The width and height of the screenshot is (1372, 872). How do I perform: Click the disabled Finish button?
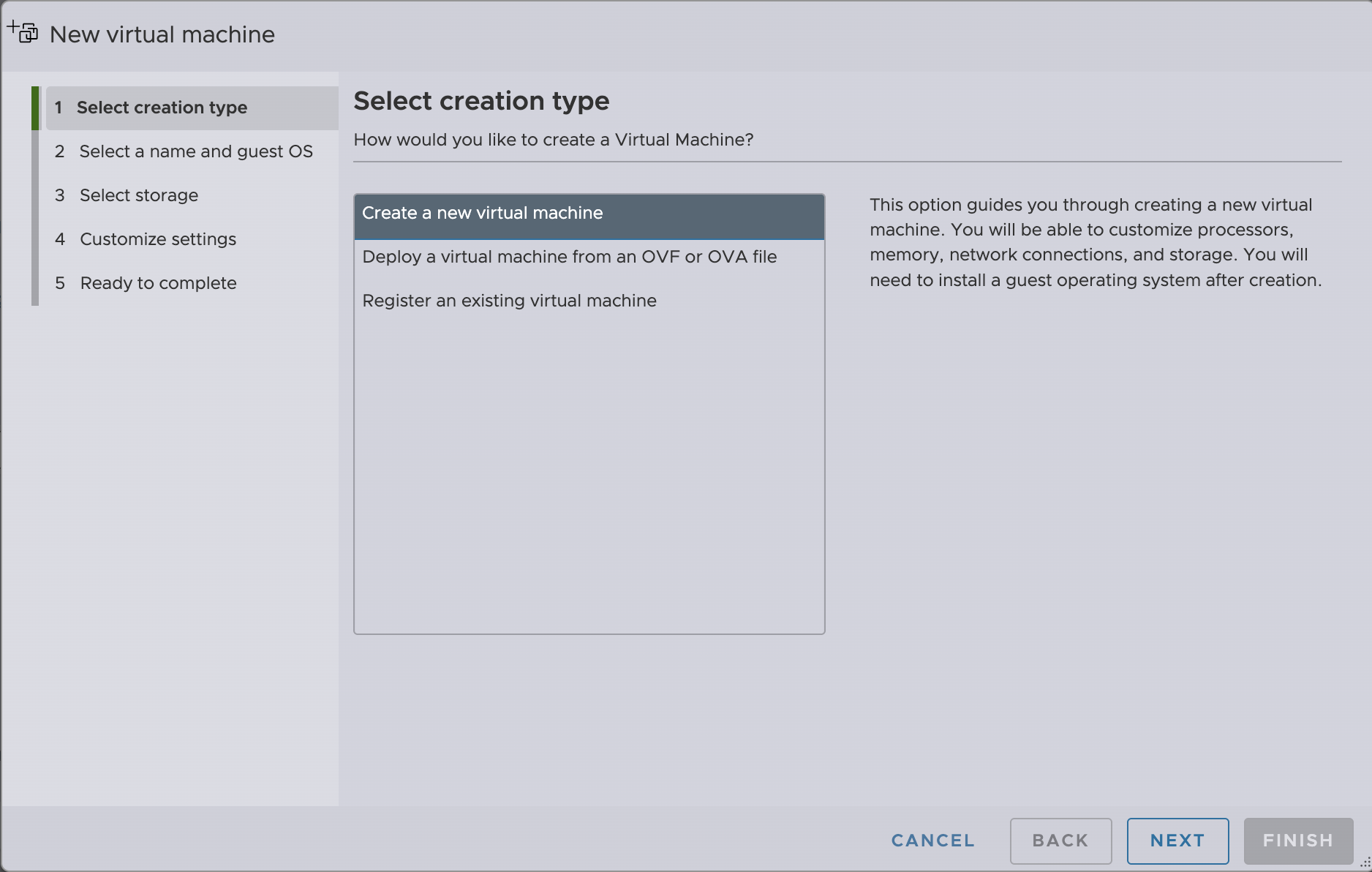point(1297,841)
